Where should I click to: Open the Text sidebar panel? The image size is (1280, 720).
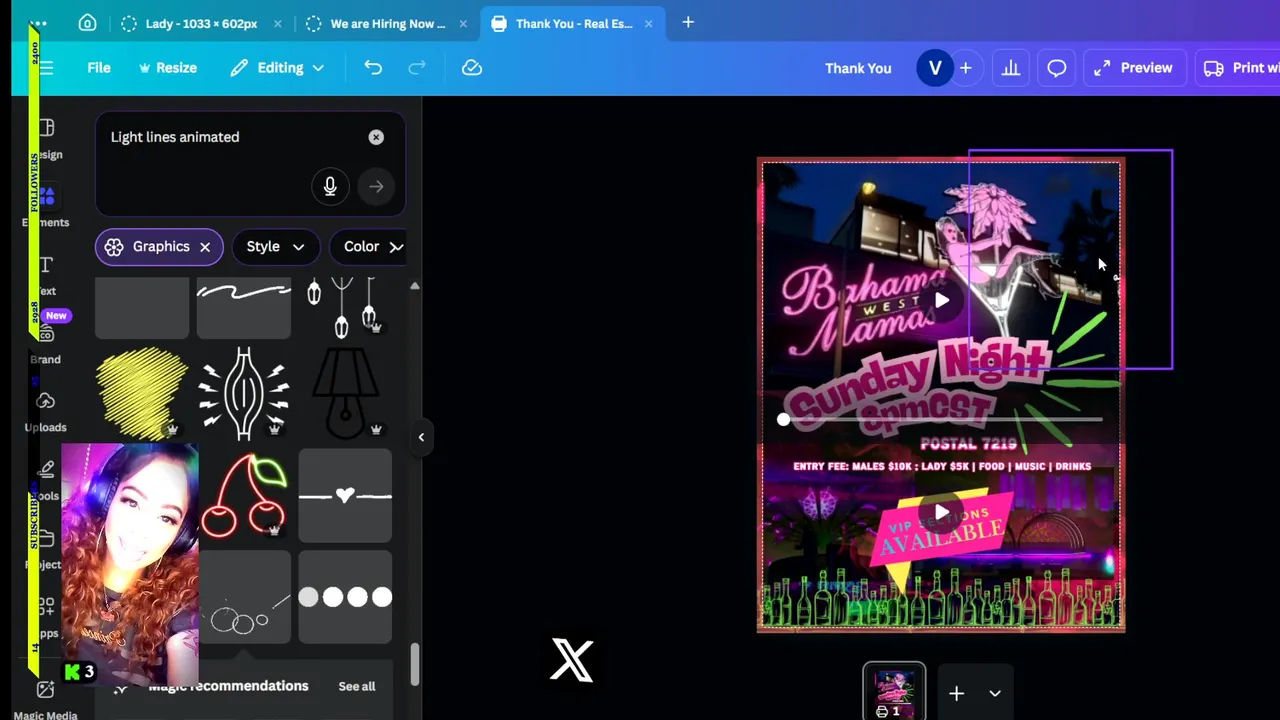click(46, 276)
